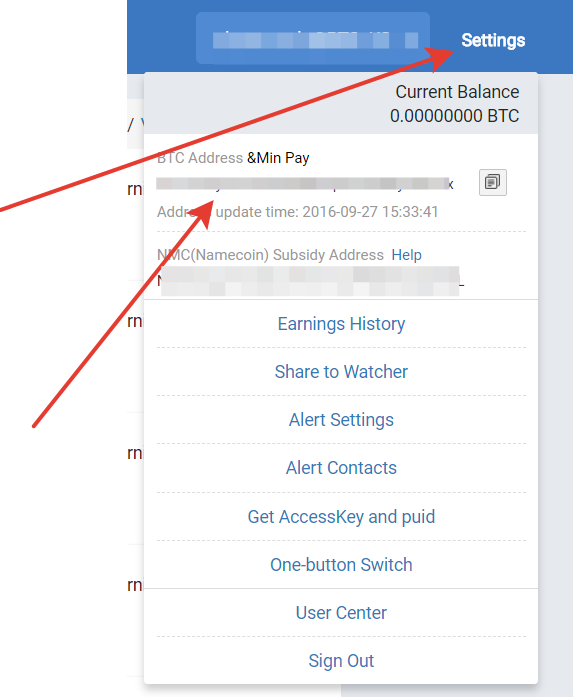573x697 pixels.
Task: Click the BTC Address label
Action: 200,158
